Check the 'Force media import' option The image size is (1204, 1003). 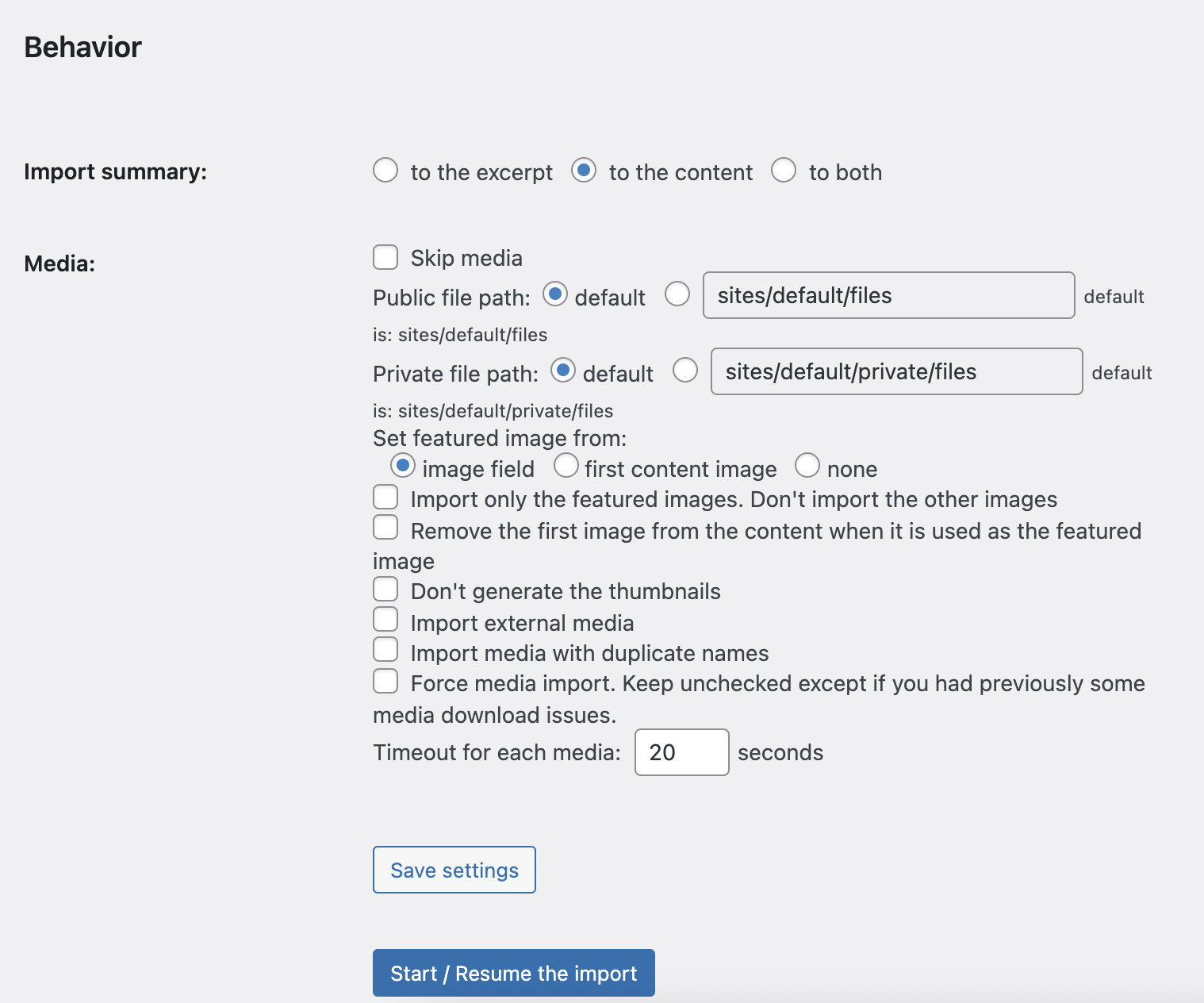[x=385, y=681]
